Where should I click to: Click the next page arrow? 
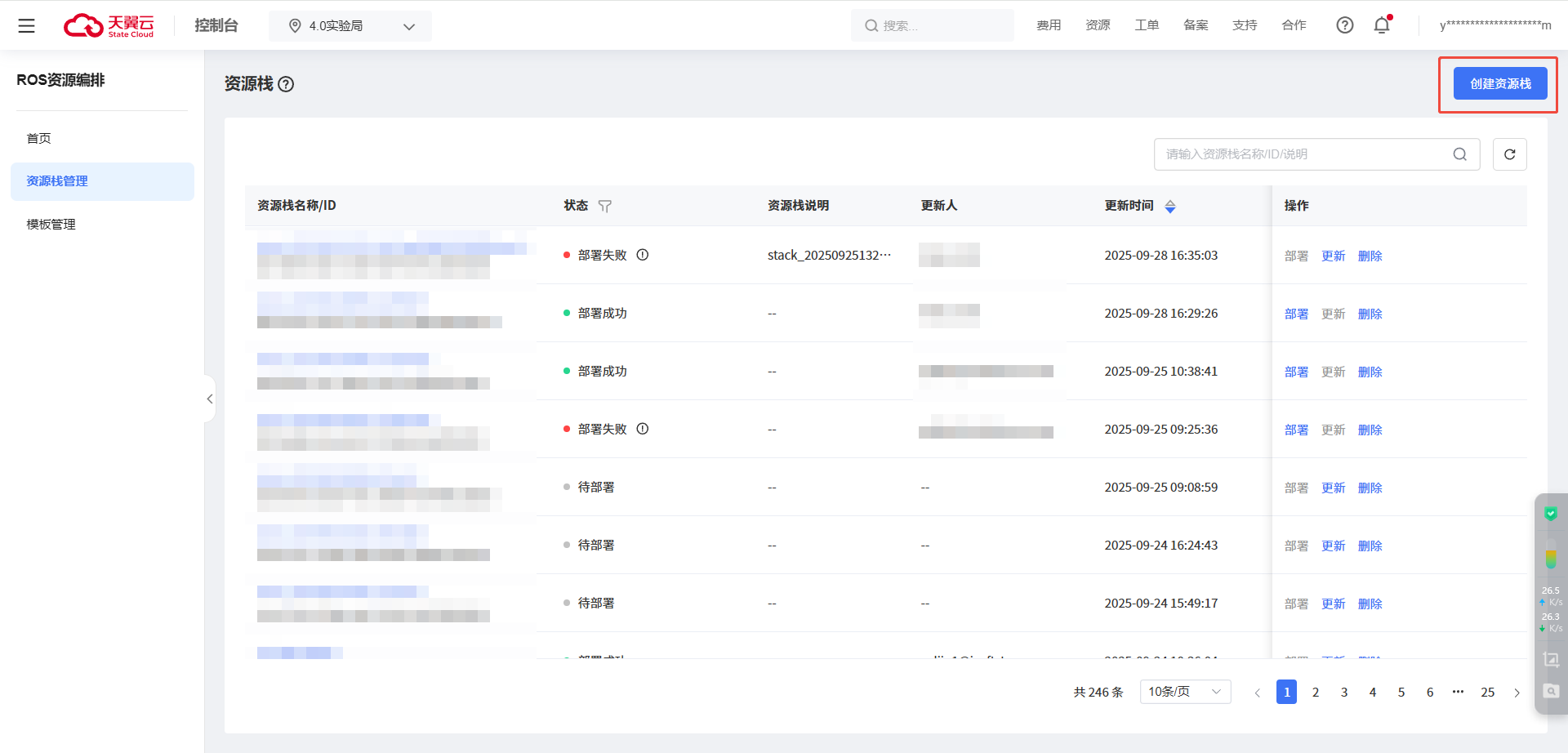[x=1517, y=693]
